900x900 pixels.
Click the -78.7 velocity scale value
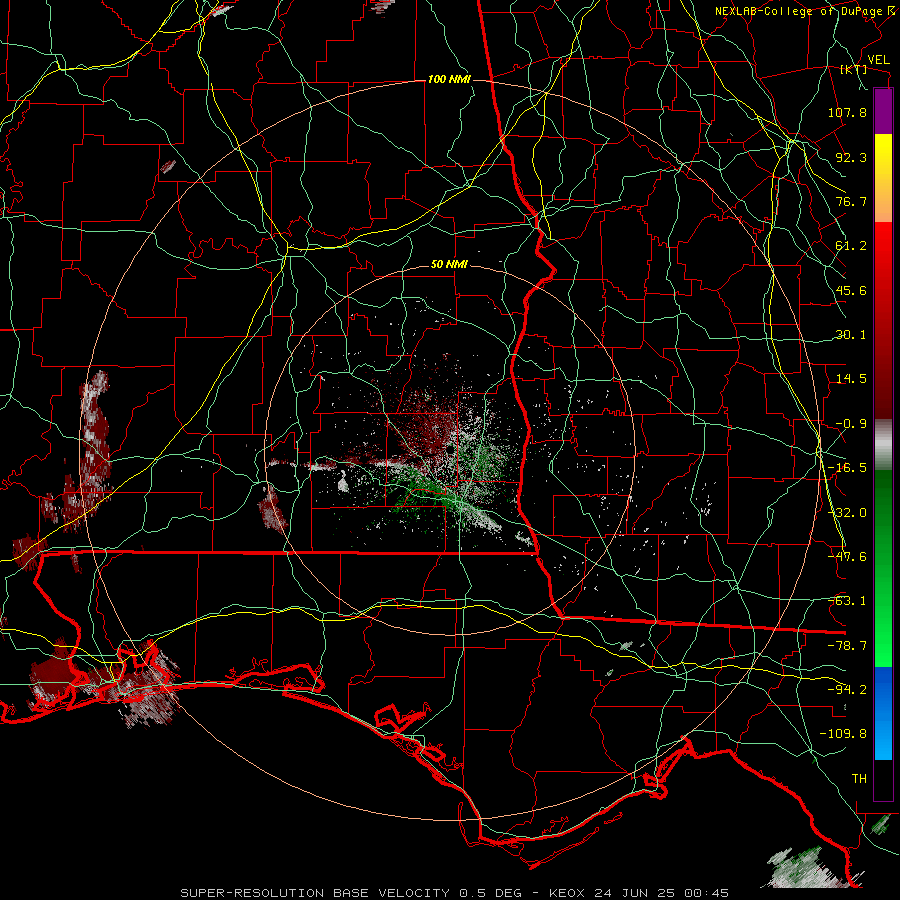(847, 646)
